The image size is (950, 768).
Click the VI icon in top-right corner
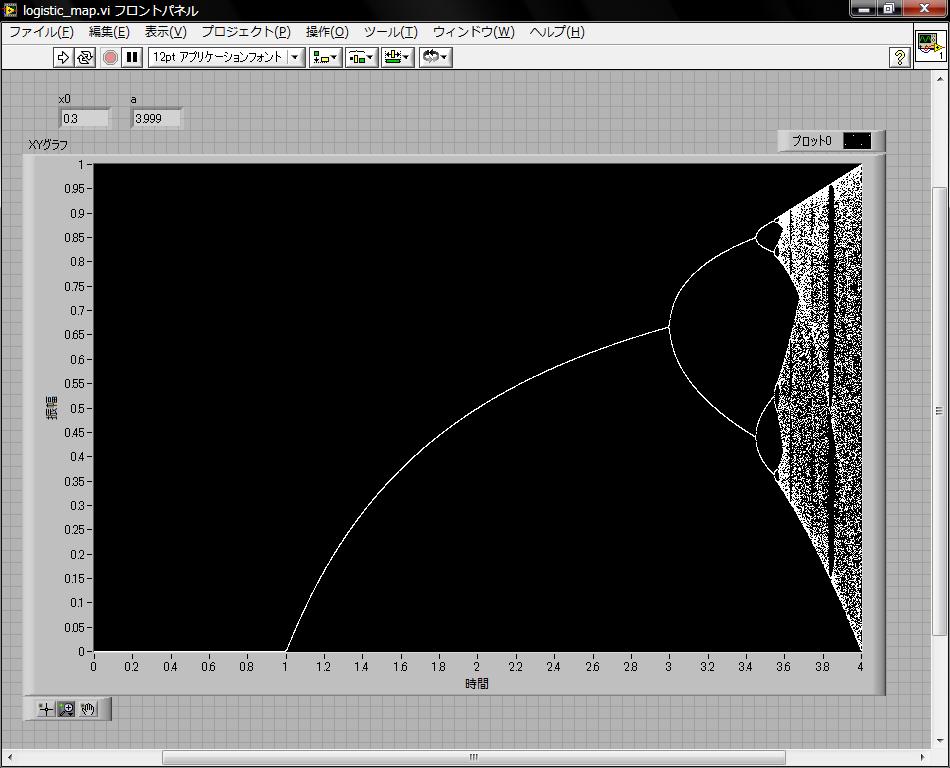point(930,46)
